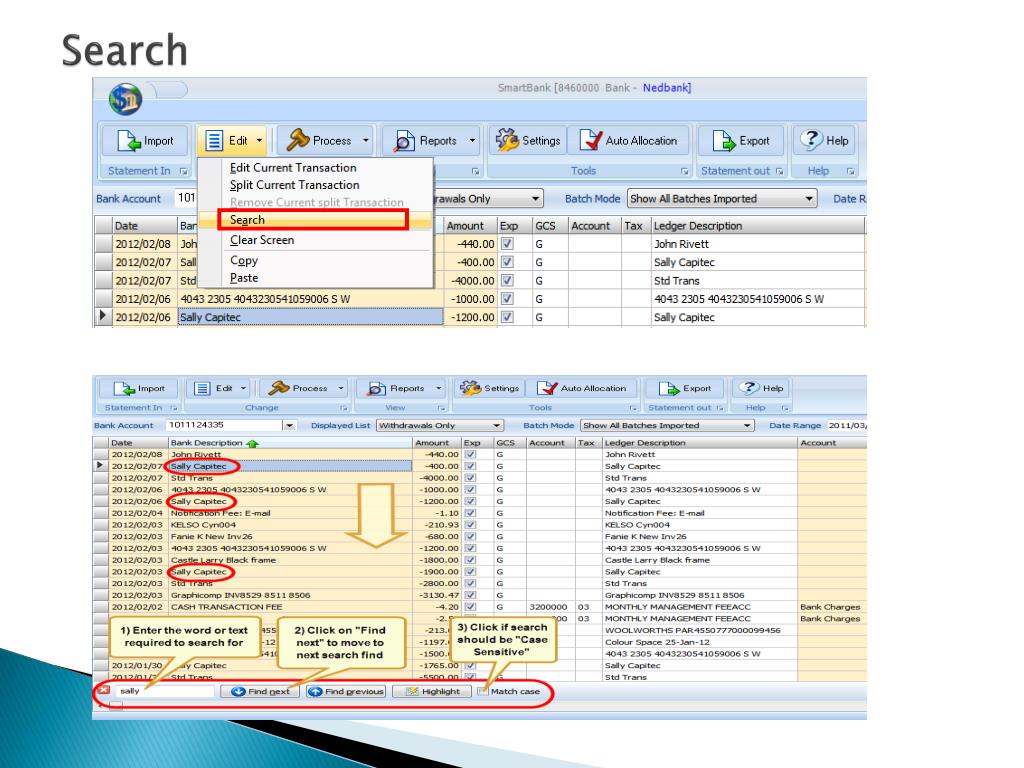Image resolution: width=1024 pixels, height=768 pixels.
Task: Click the Auto Allocation checkmark icon in upper window
Action: 590,140
